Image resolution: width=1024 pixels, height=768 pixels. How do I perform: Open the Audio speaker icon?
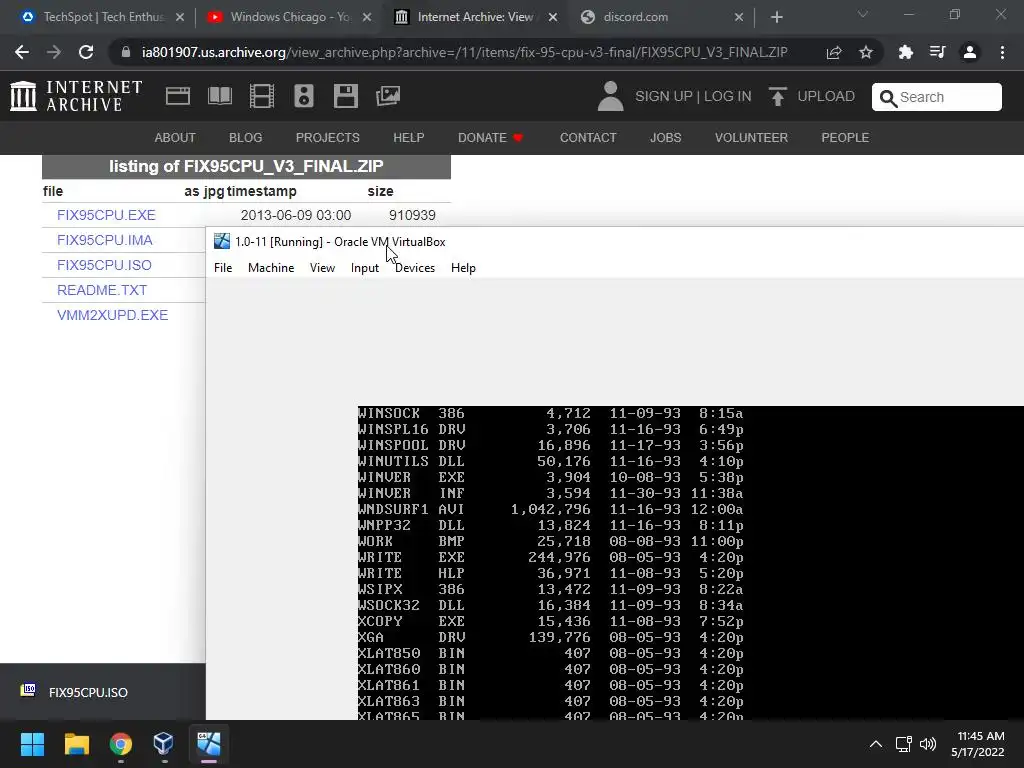tap(304, 96)
